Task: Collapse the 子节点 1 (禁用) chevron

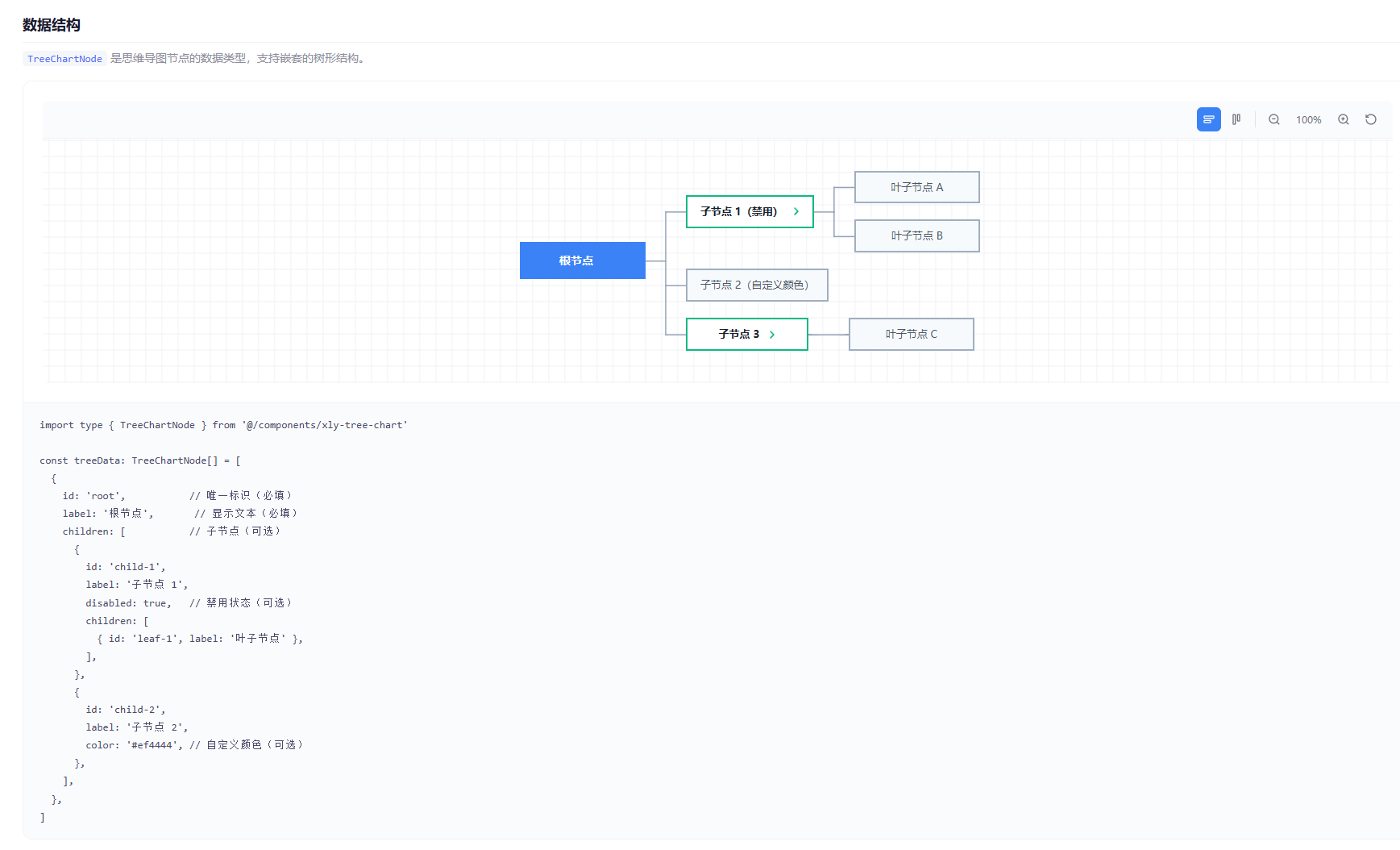Action: coord(796,211)
